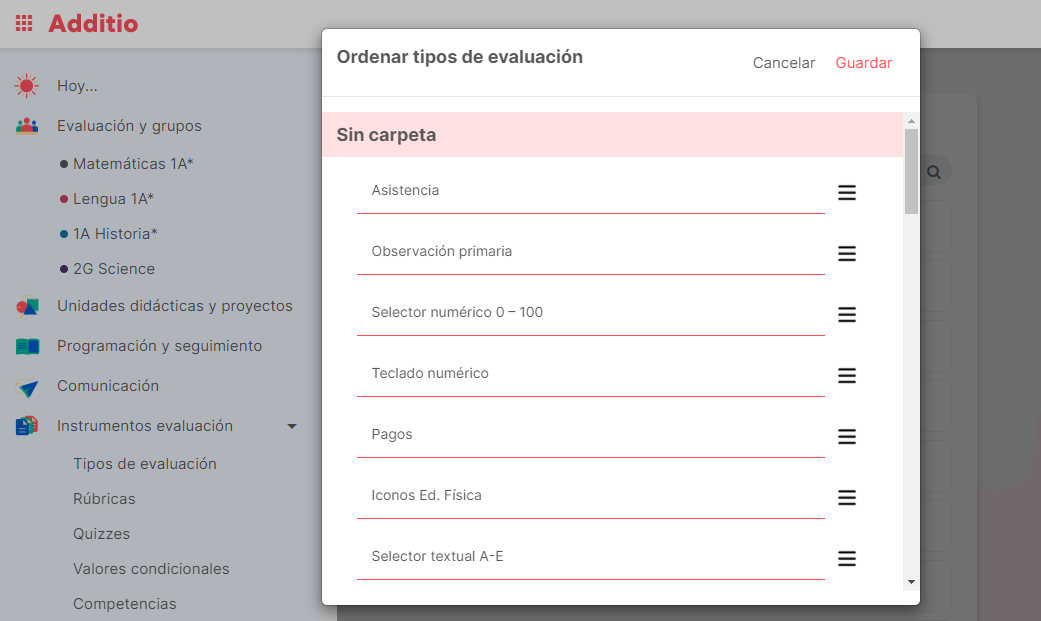Click Guardar to save order
1041x621 pixels.
[863, 62]
